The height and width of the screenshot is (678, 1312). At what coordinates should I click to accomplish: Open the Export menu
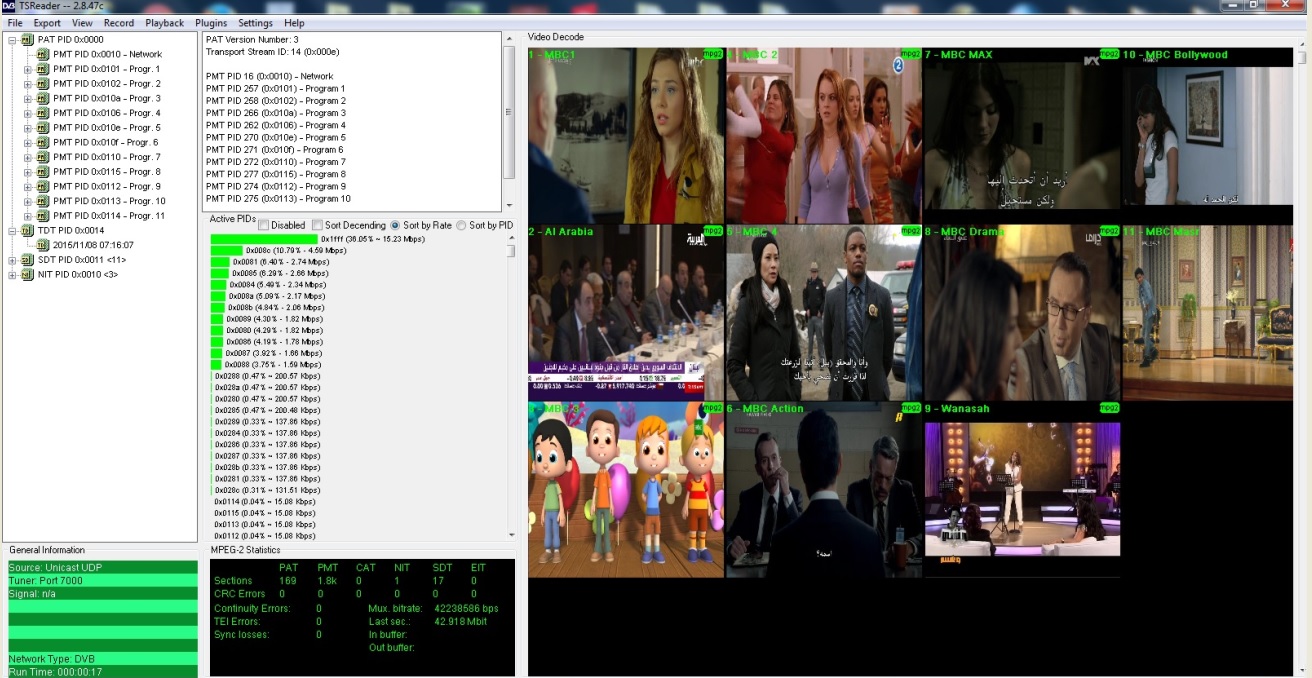tap(47, 23)
